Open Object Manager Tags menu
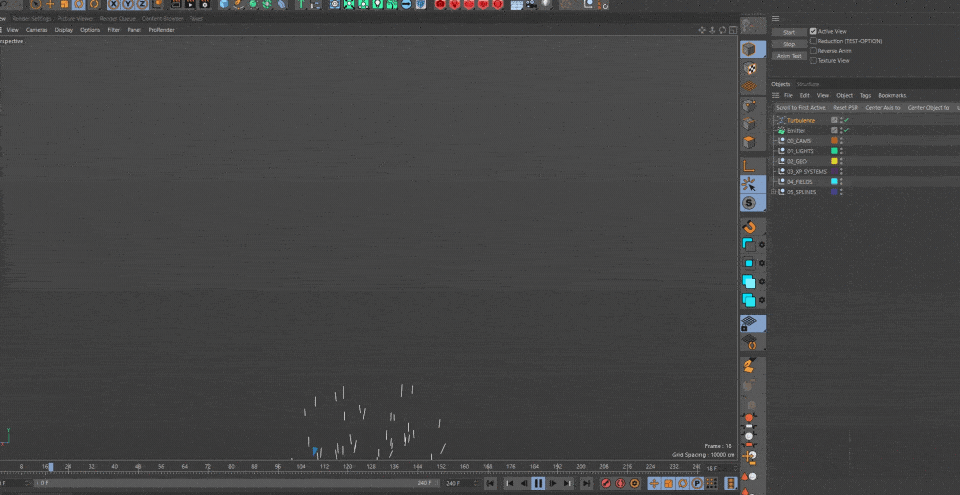 pos(865,96)
